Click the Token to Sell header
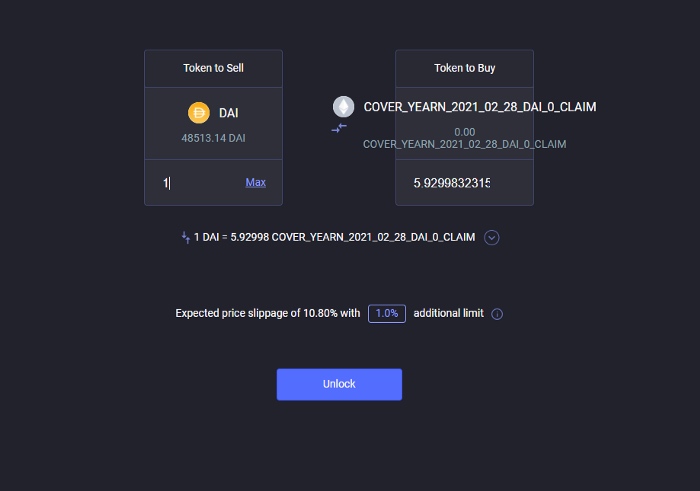700x491 pixels. (213, 68)
